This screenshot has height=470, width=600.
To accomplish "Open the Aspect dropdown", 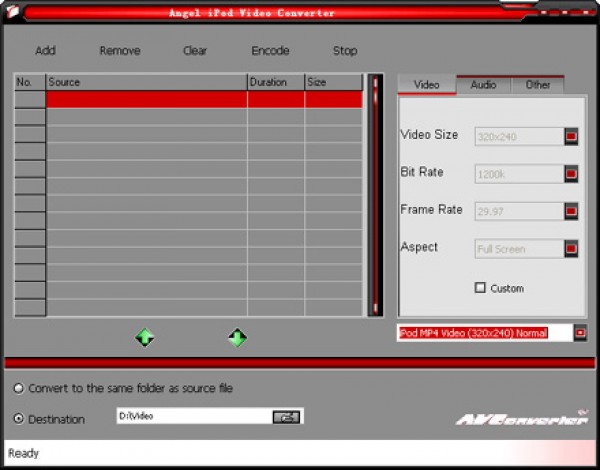I will 571,248.
